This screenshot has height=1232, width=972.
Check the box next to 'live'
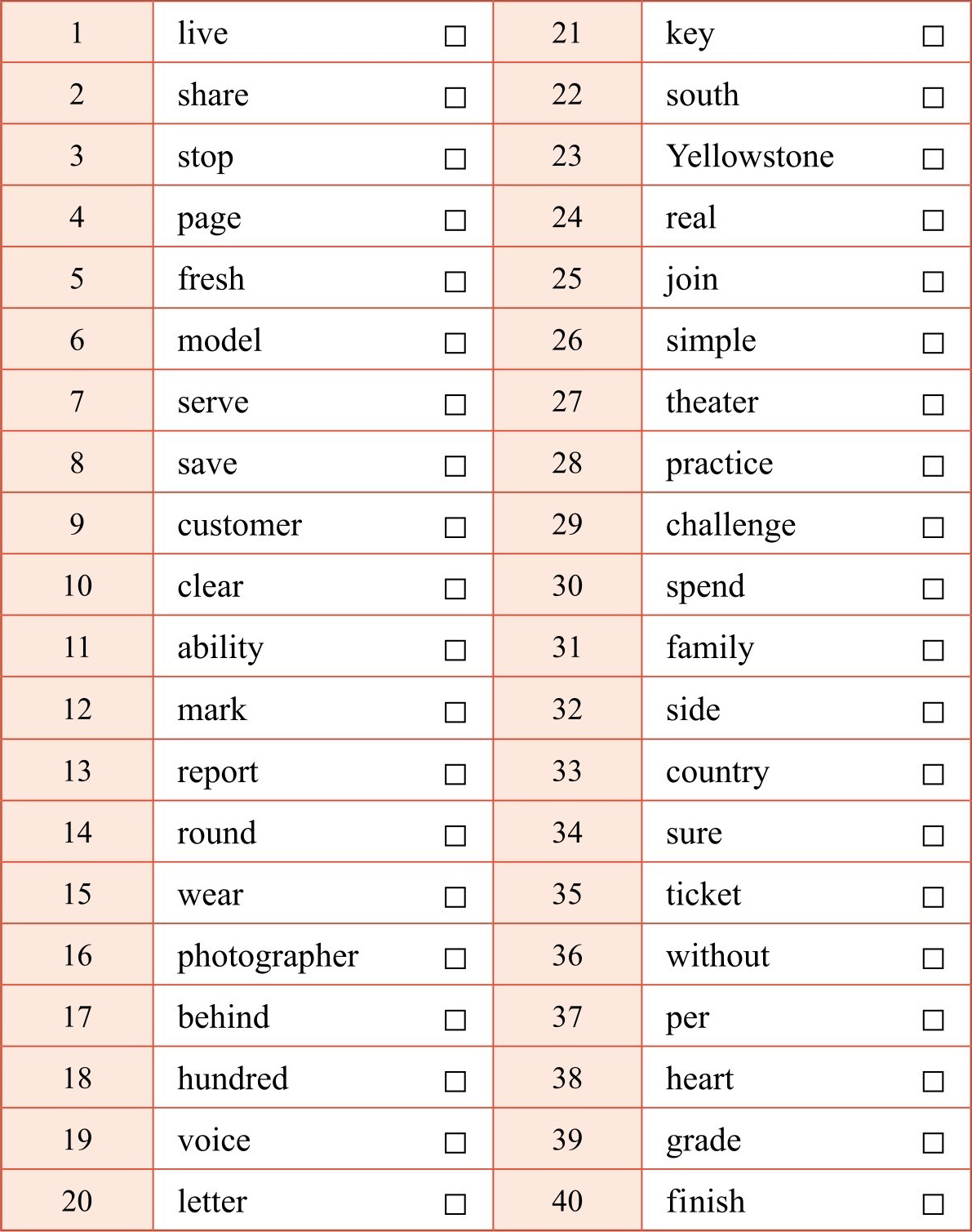pos(455,36)
